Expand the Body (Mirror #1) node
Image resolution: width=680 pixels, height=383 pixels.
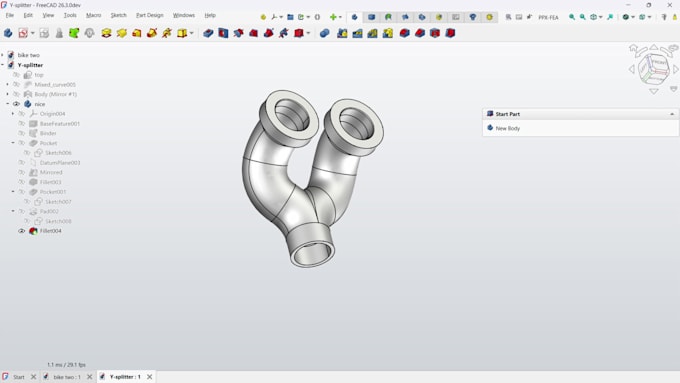pyautogui.click(x=7, y=94)
